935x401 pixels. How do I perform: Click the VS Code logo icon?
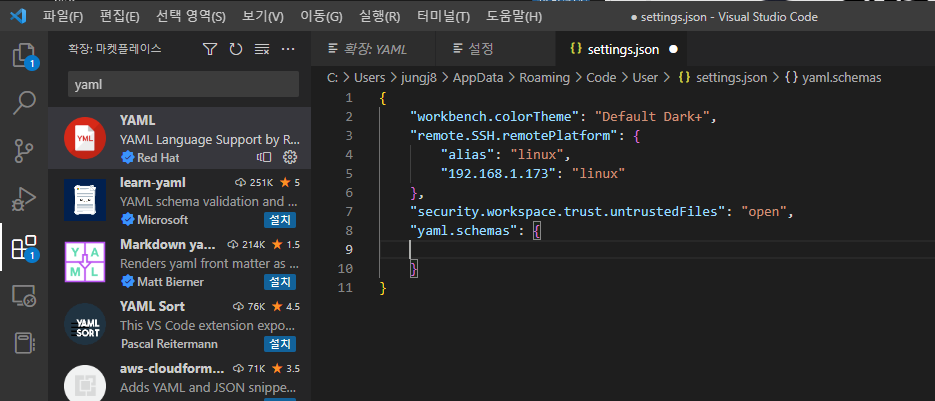pyautogui.click(x=17, y=16)
